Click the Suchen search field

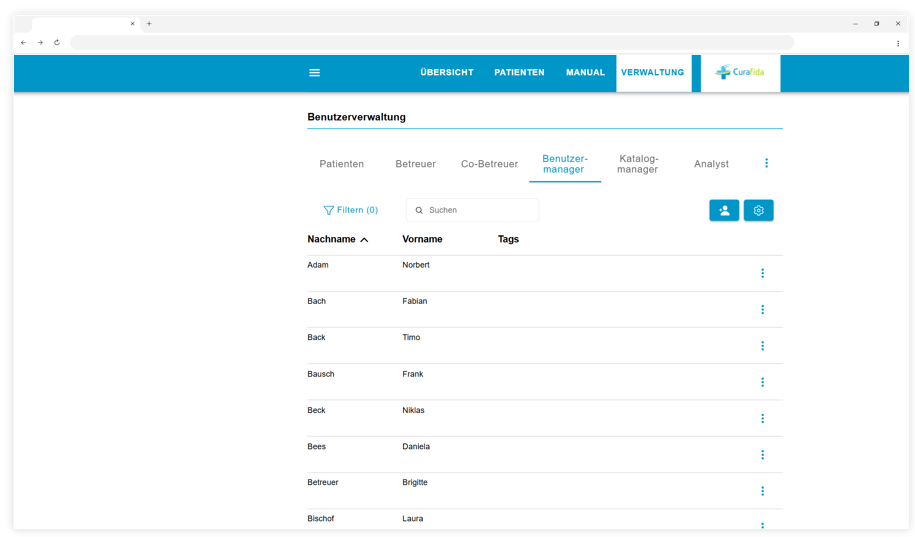(473, 210)
